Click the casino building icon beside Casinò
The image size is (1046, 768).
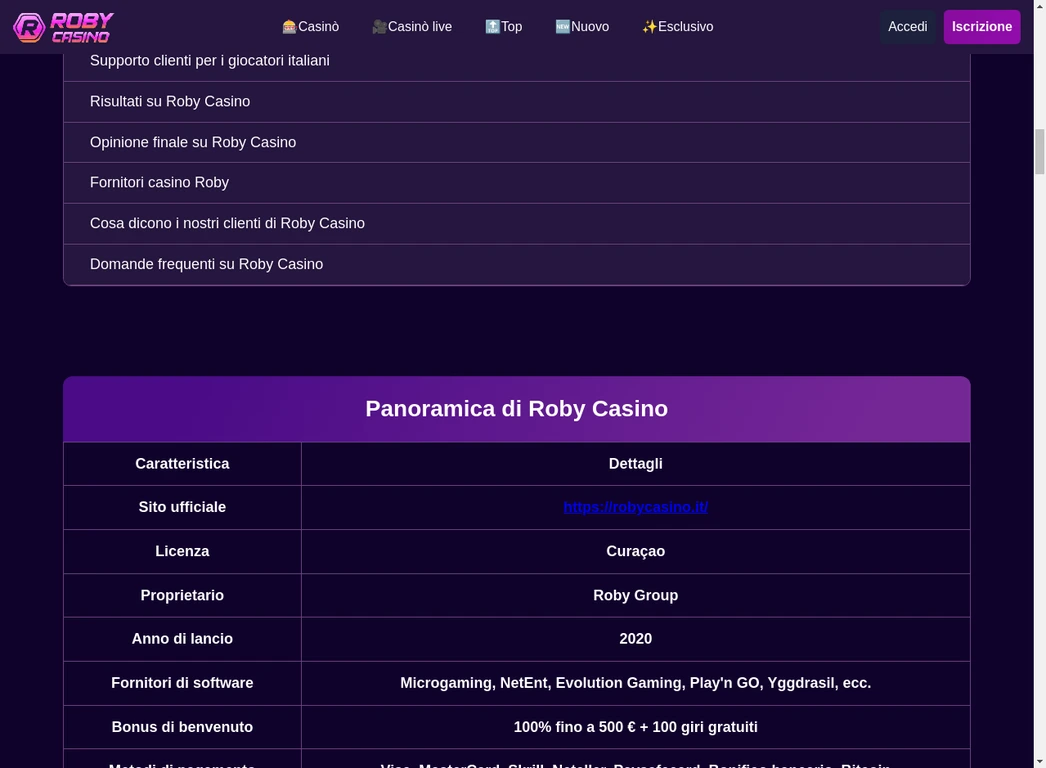[288, 26]
